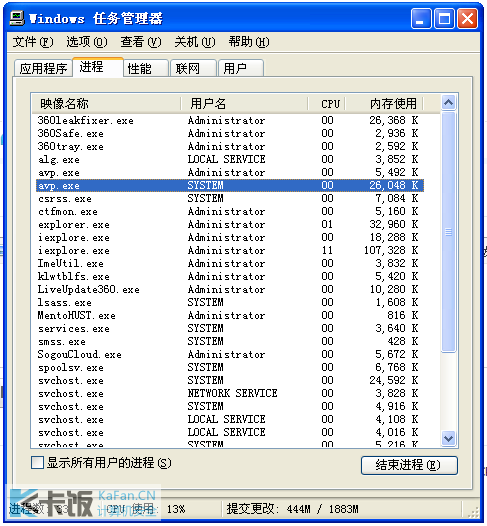Click the scrollbar down arrow
Viewport: 487px width, 526px height.
pyautogui.click(x=448, y=438)
